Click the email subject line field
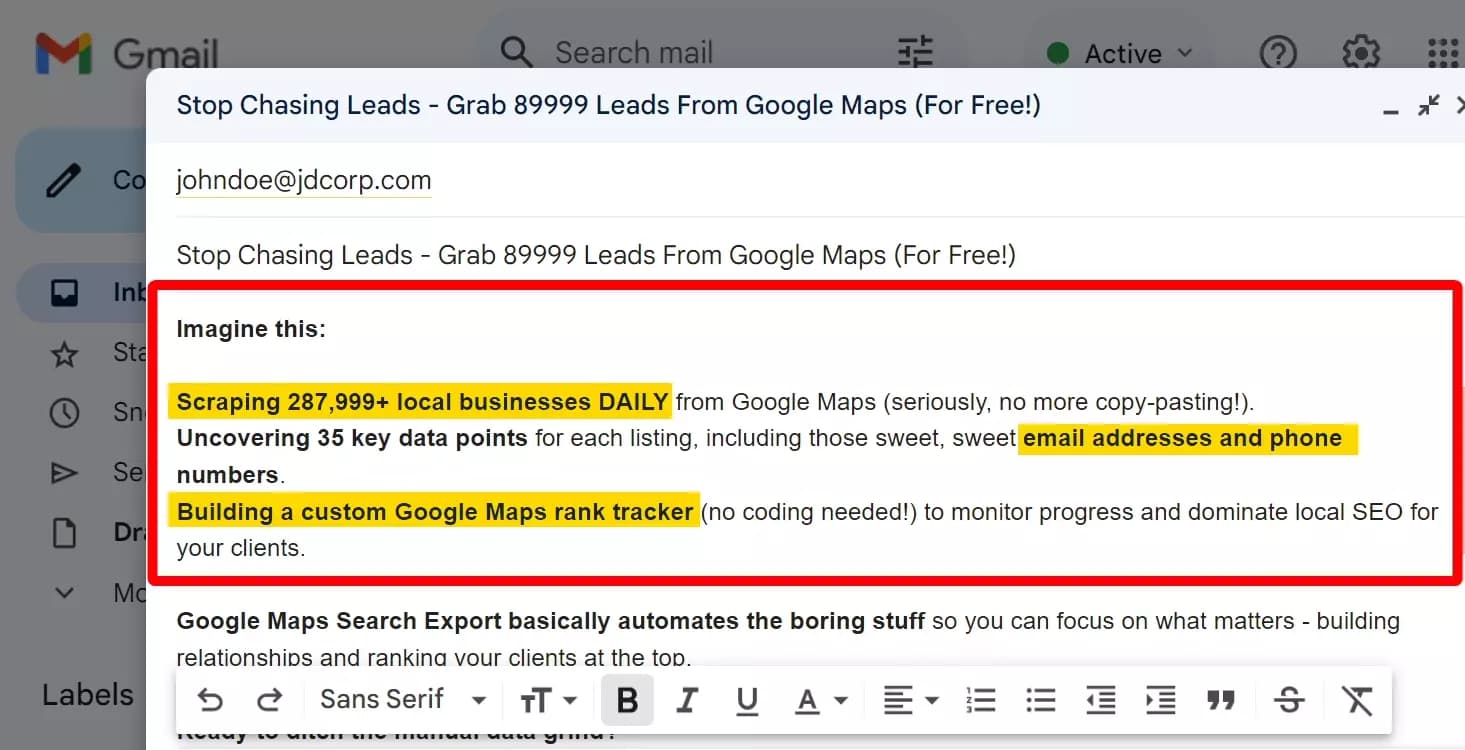1465x750 pixels. pyautogui.click(x=596, y=255)
